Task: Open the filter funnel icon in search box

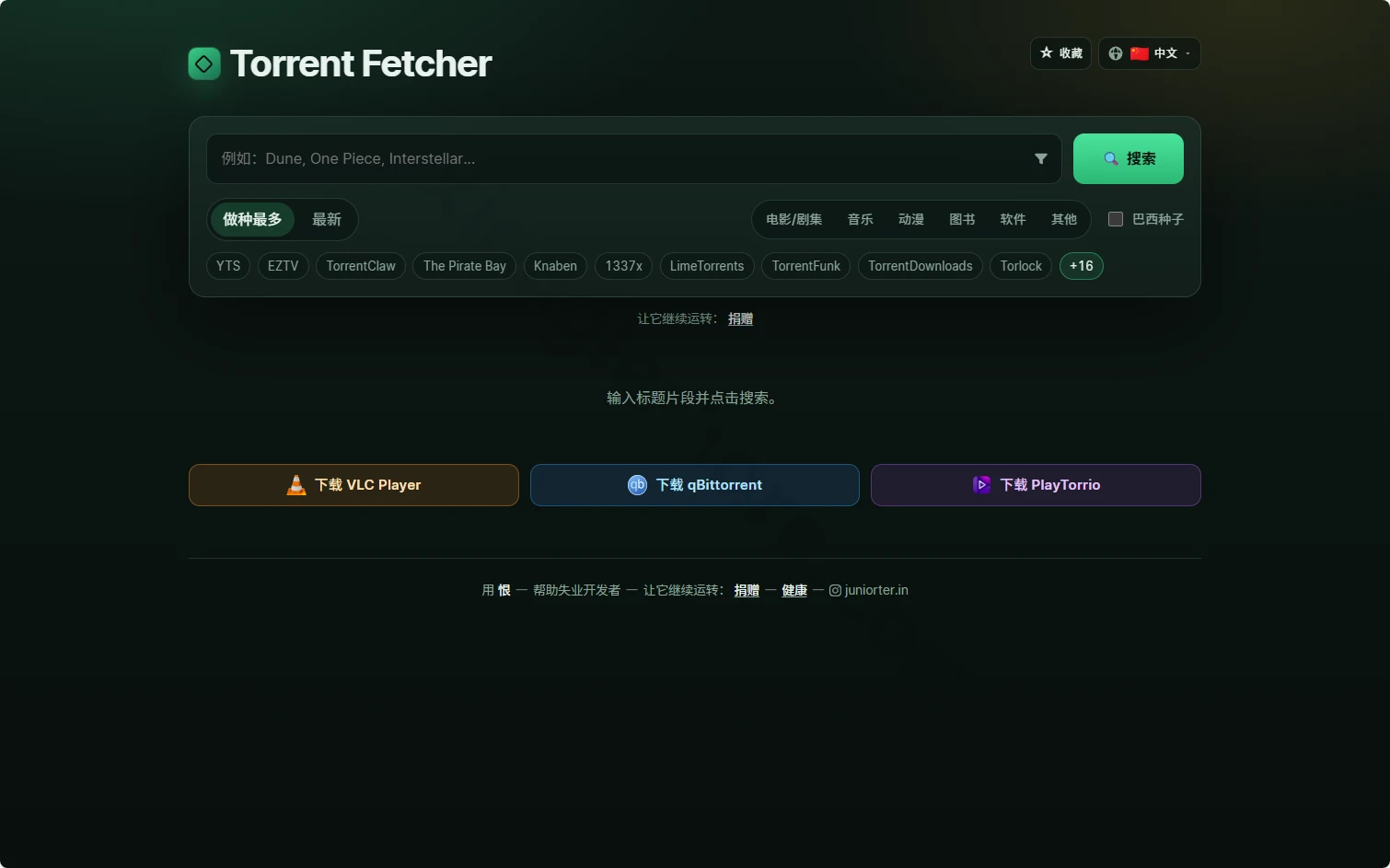Action: coord(1041,159)
